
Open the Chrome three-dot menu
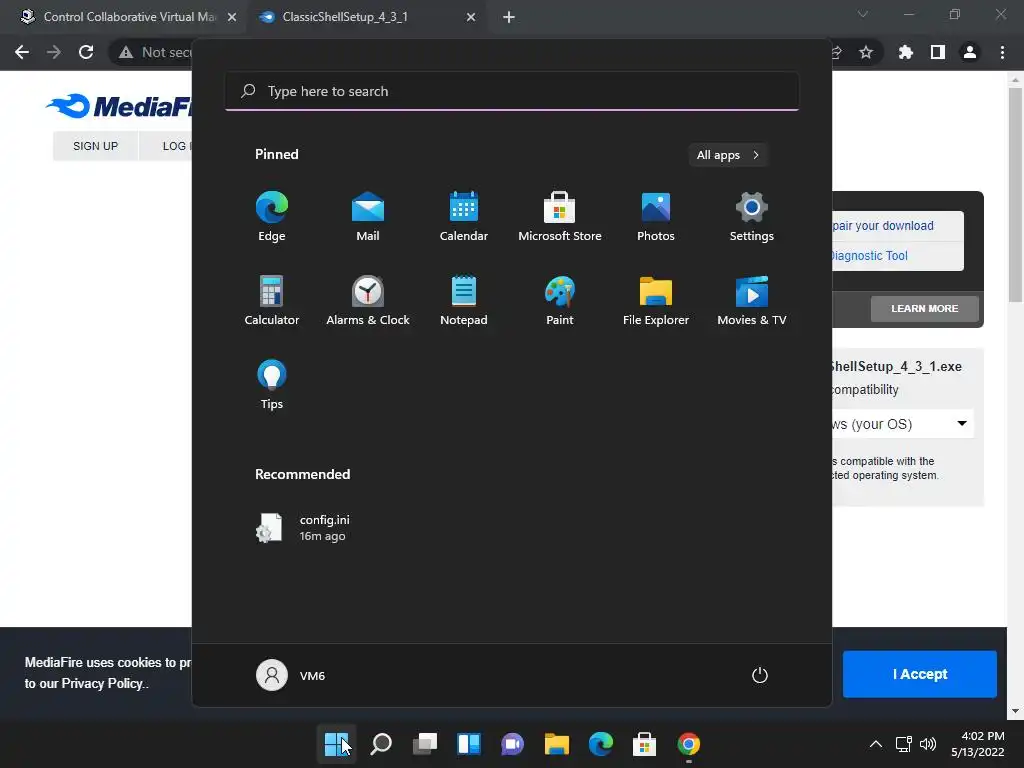(1002, 52)
